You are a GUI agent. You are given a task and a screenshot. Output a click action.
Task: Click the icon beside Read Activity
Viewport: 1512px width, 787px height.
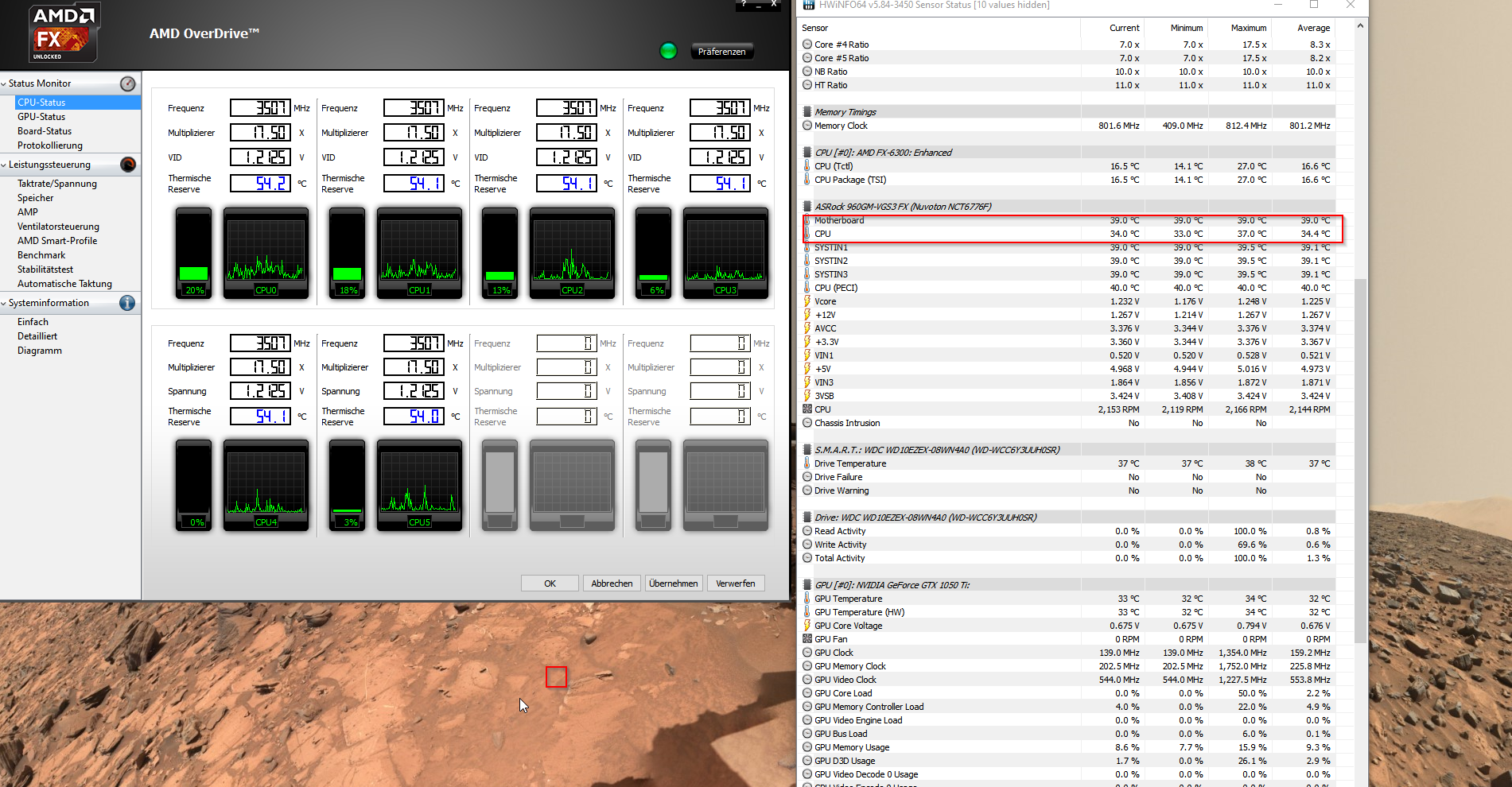point(807,531)
